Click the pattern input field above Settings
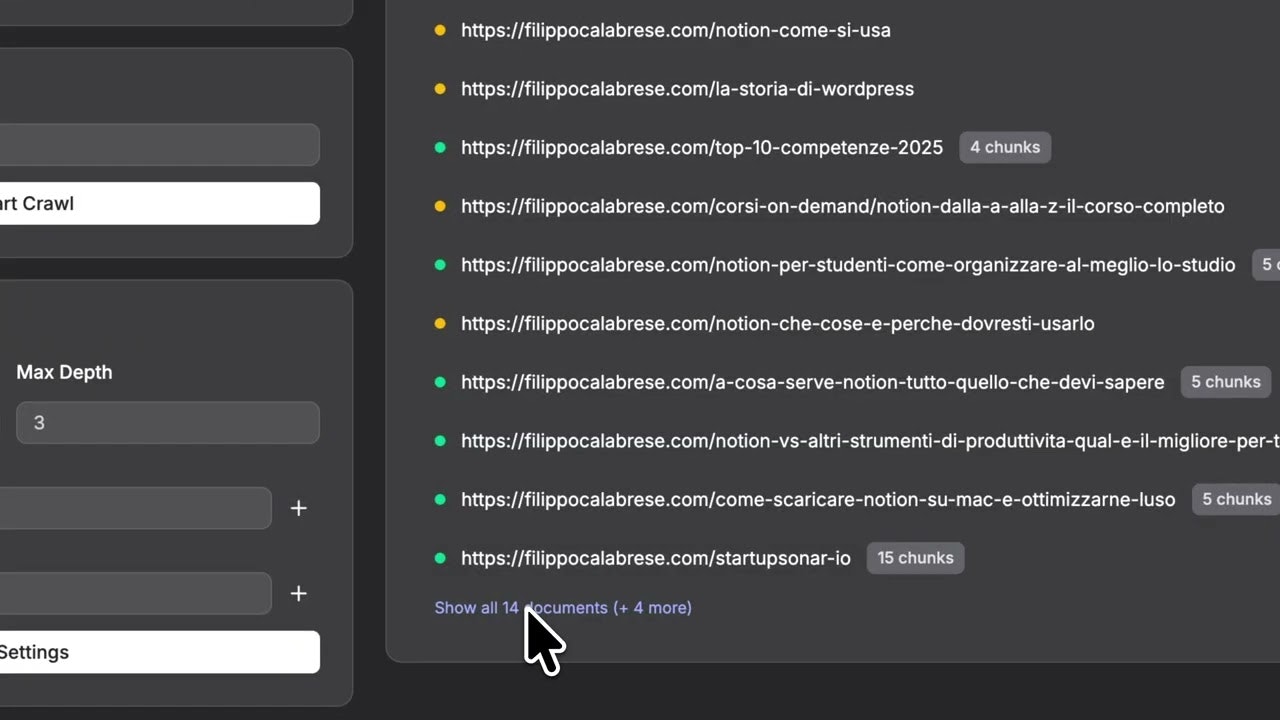Screen dimensions: 1280x720 tap(135, 594)
